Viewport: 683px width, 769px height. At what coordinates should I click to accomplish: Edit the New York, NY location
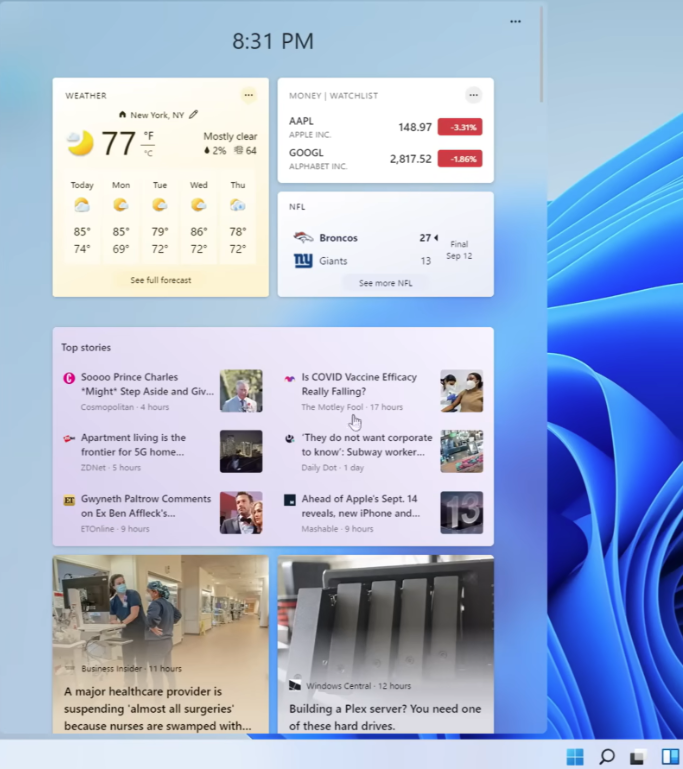coord(194,114)
